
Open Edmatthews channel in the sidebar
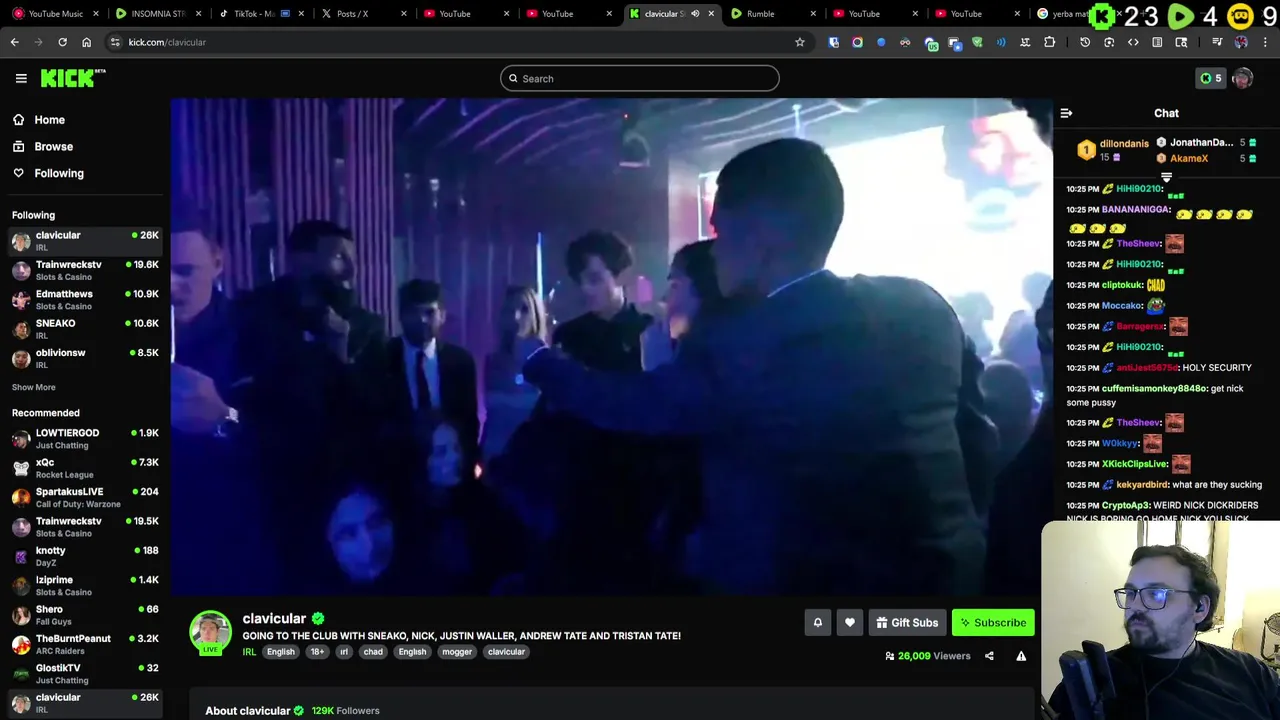tap(85, 300)
